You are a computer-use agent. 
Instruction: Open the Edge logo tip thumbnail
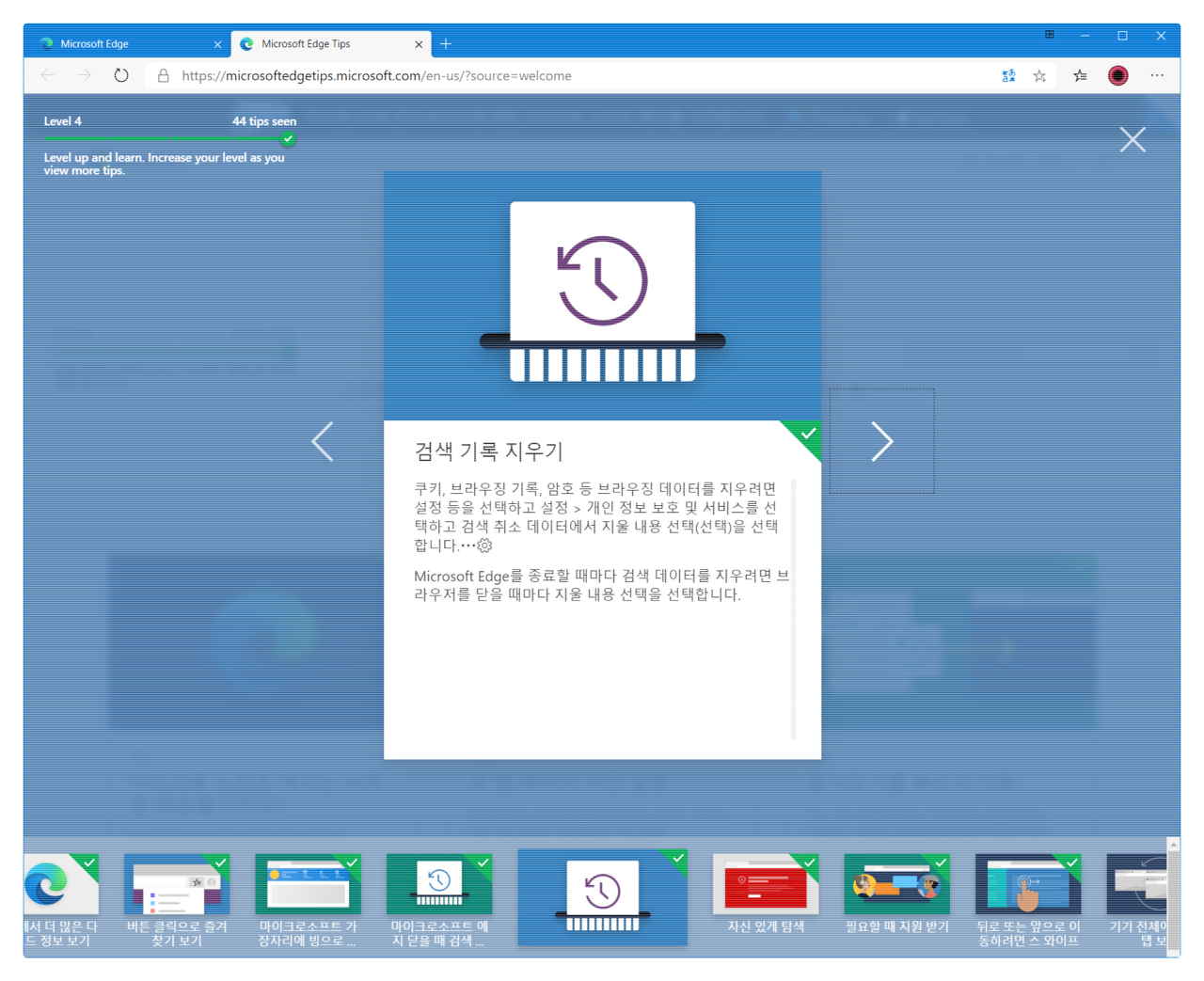click(x=60, y=884)
